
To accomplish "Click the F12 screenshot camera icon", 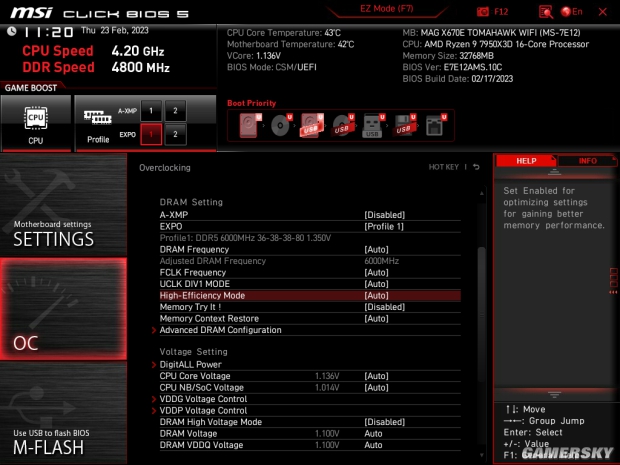I will 483,12.
